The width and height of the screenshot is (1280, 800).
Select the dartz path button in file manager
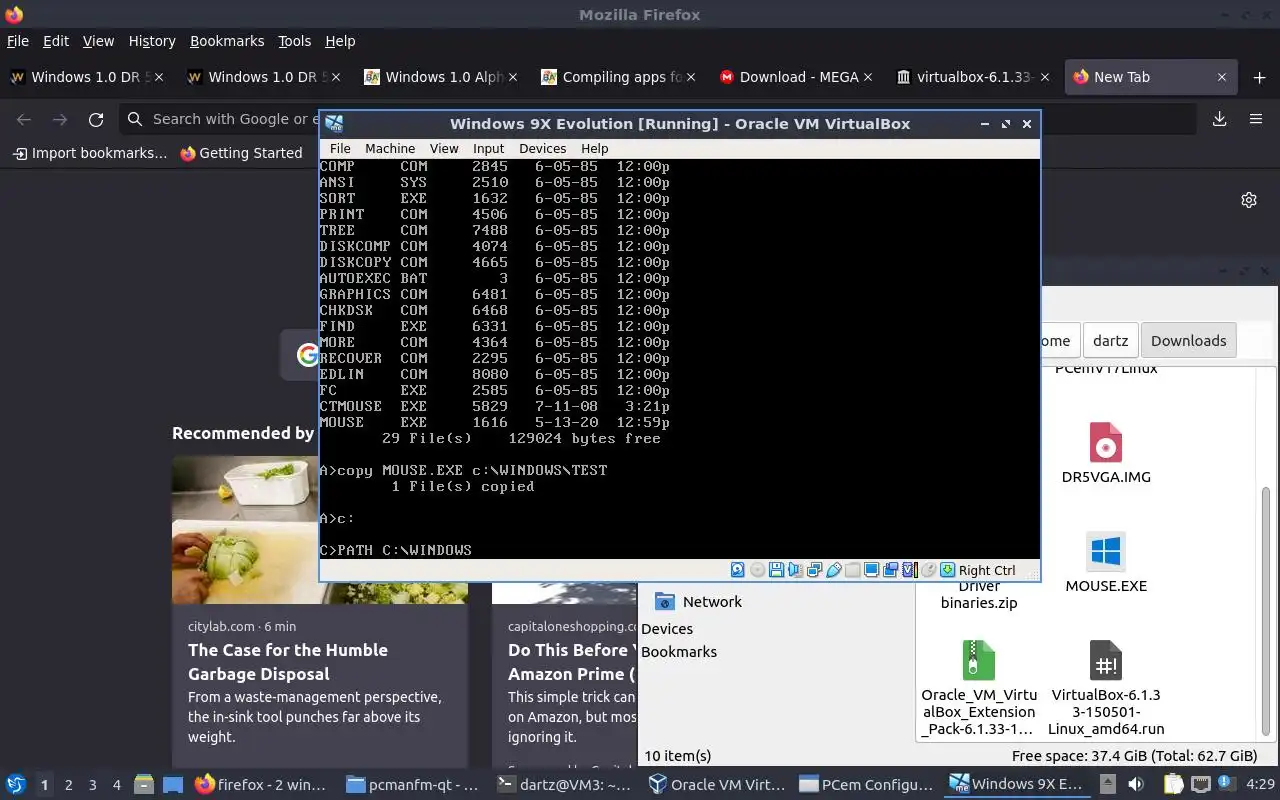click(1110, 340)
